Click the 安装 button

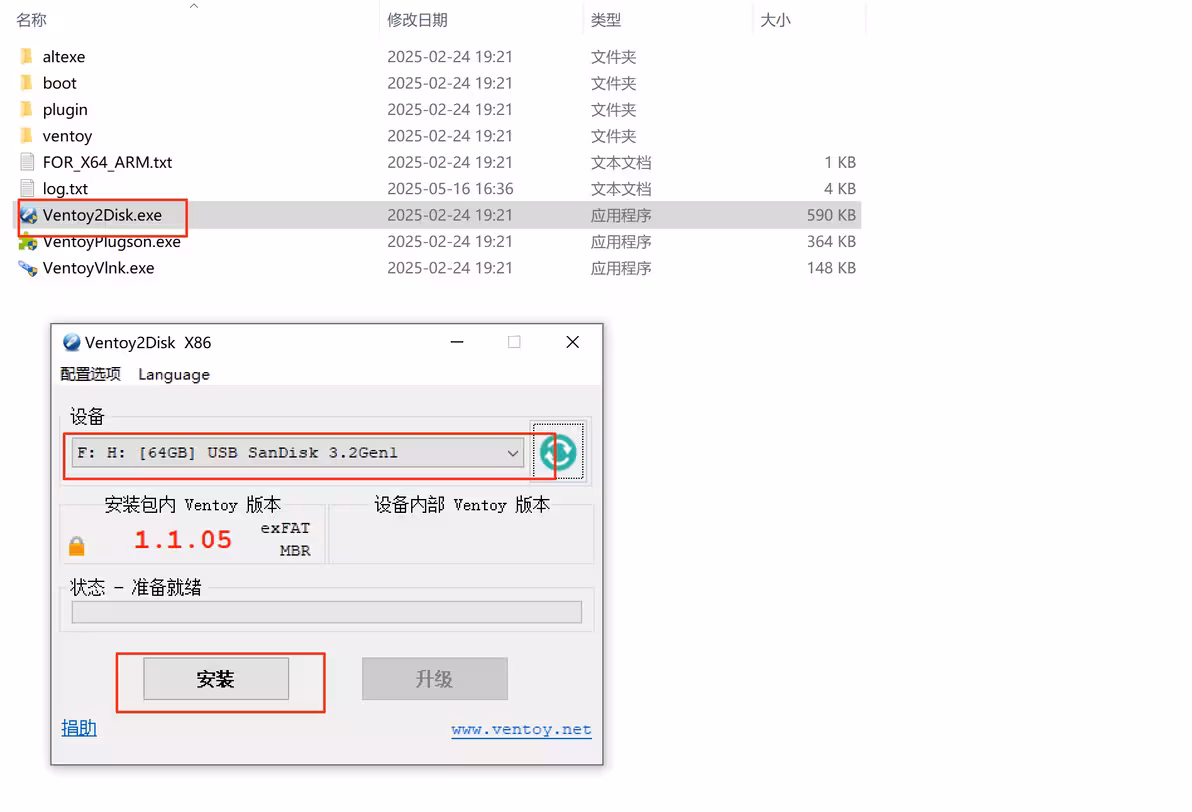(216, 679)
